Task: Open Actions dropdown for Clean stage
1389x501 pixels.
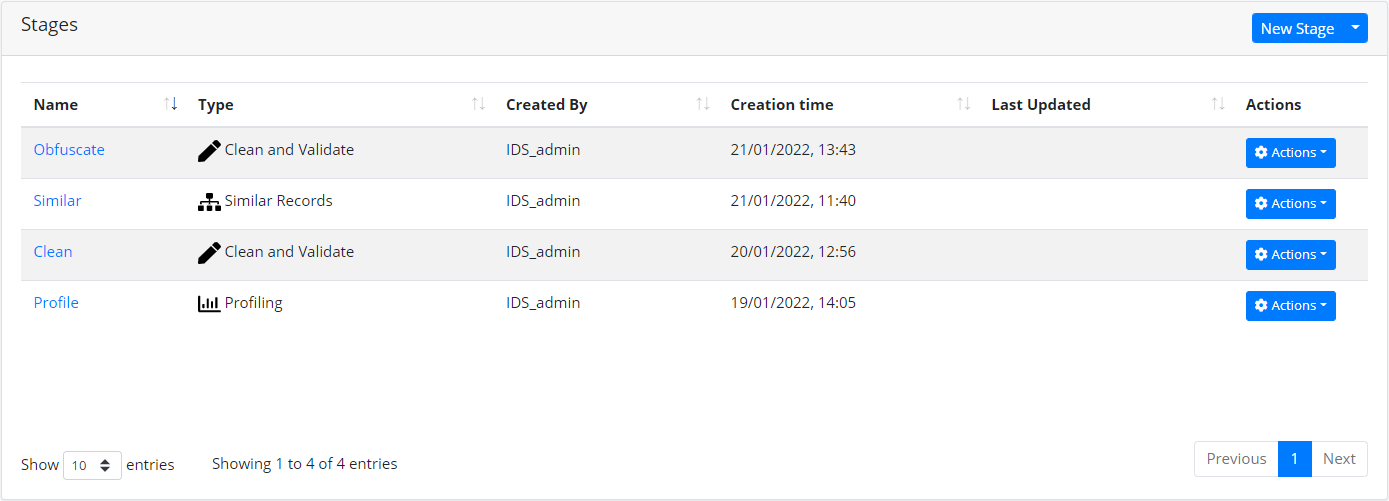Action: click(x=1290, y=255)
